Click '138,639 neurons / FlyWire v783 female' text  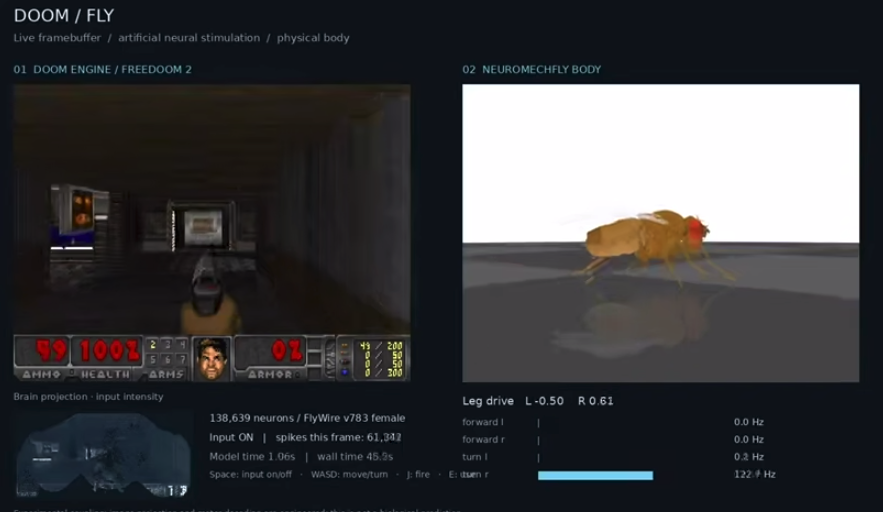pos(307,418)
